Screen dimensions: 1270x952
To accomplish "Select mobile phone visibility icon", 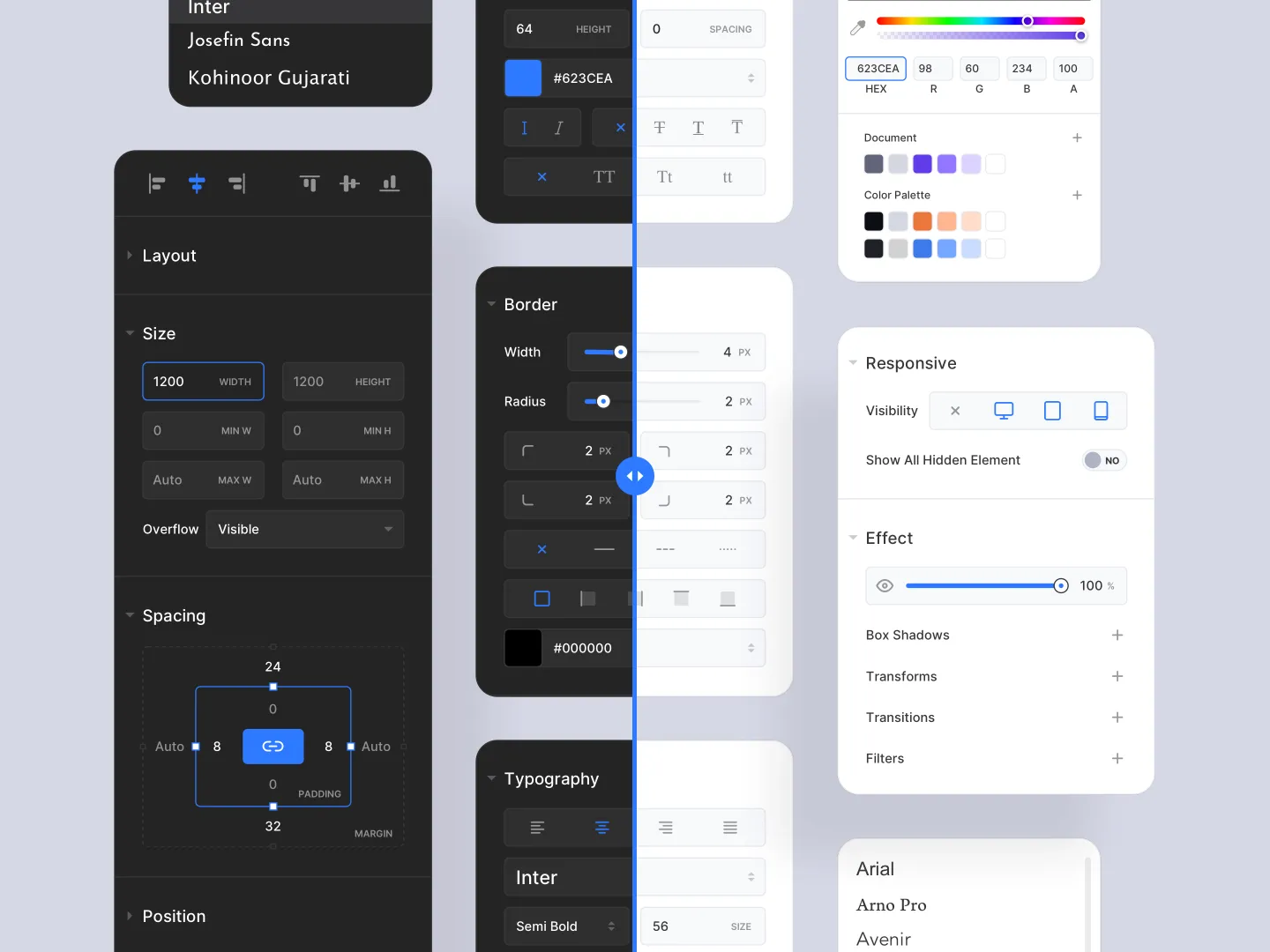I will [x=1101, y=411].
